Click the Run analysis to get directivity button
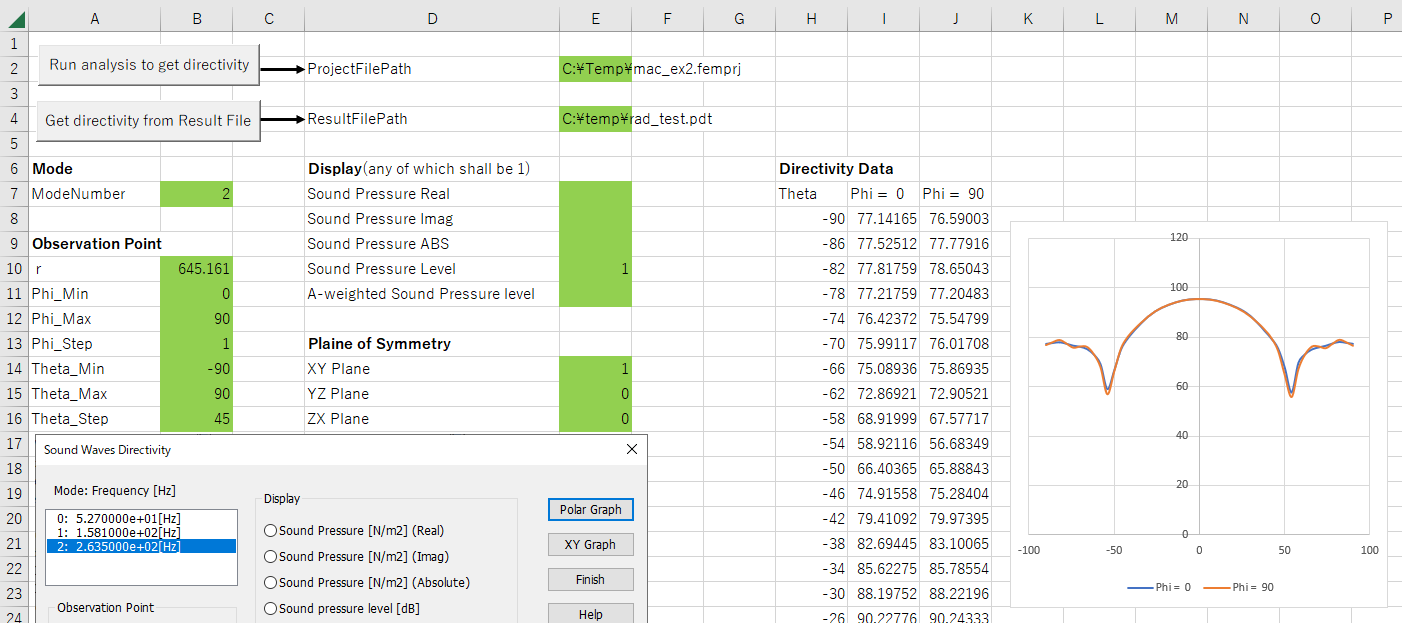Screen dimensions: 1402x623 point(149,65)
